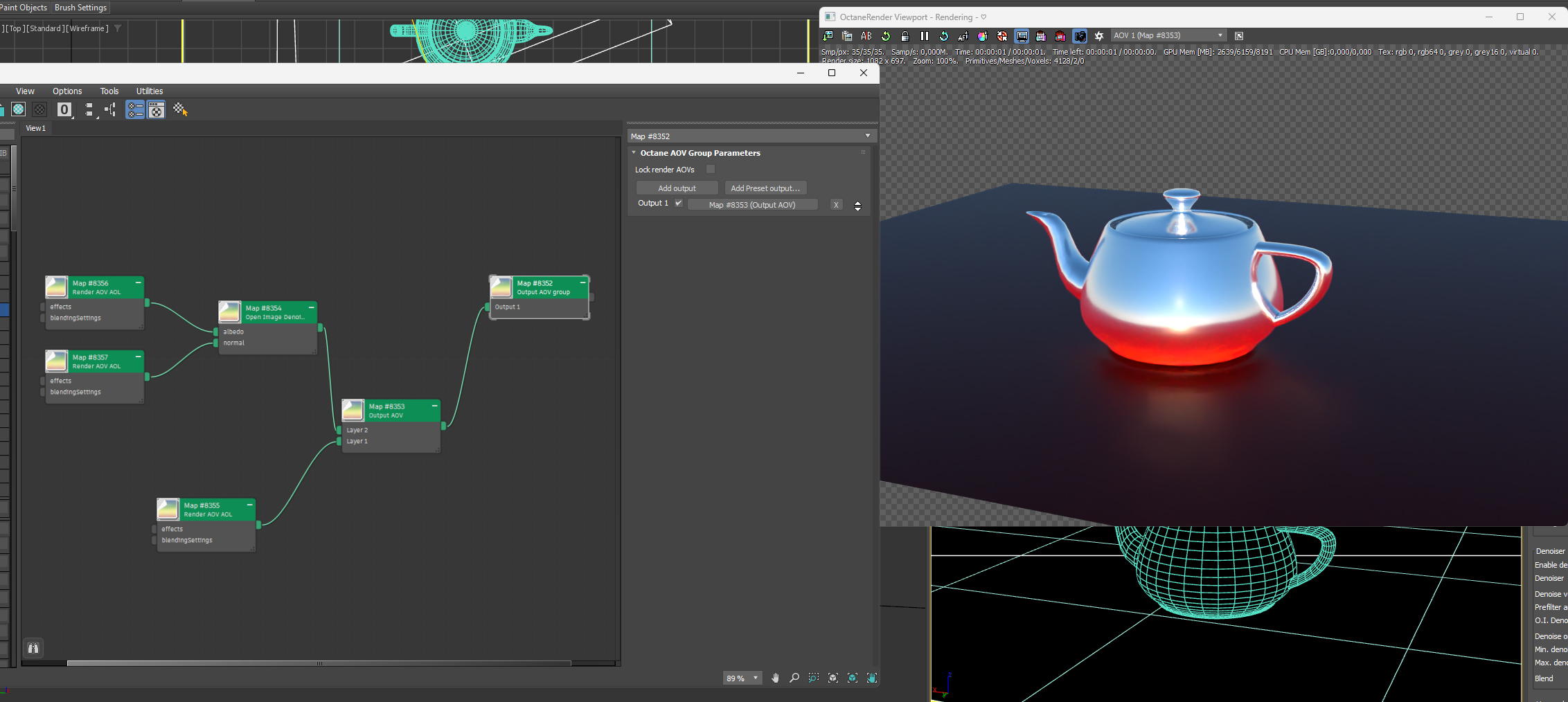Click the lock viewport padlock icon

click(905, 36)
